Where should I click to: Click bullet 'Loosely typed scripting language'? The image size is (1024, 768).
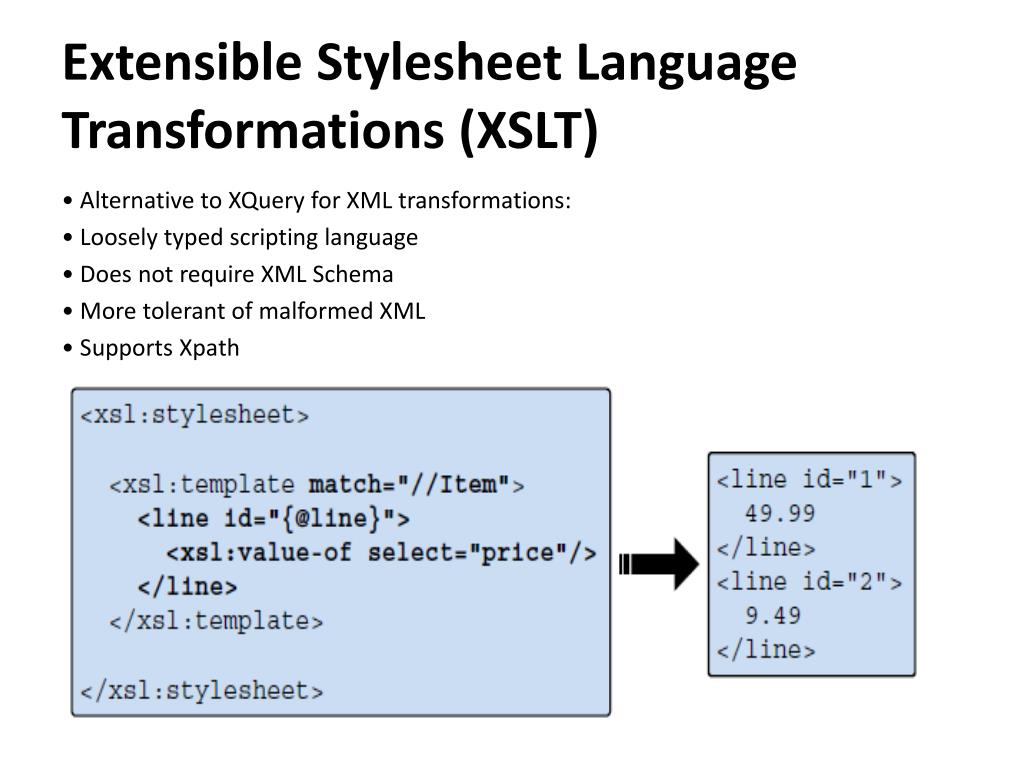pyautogui.click(x=249, y=238)
